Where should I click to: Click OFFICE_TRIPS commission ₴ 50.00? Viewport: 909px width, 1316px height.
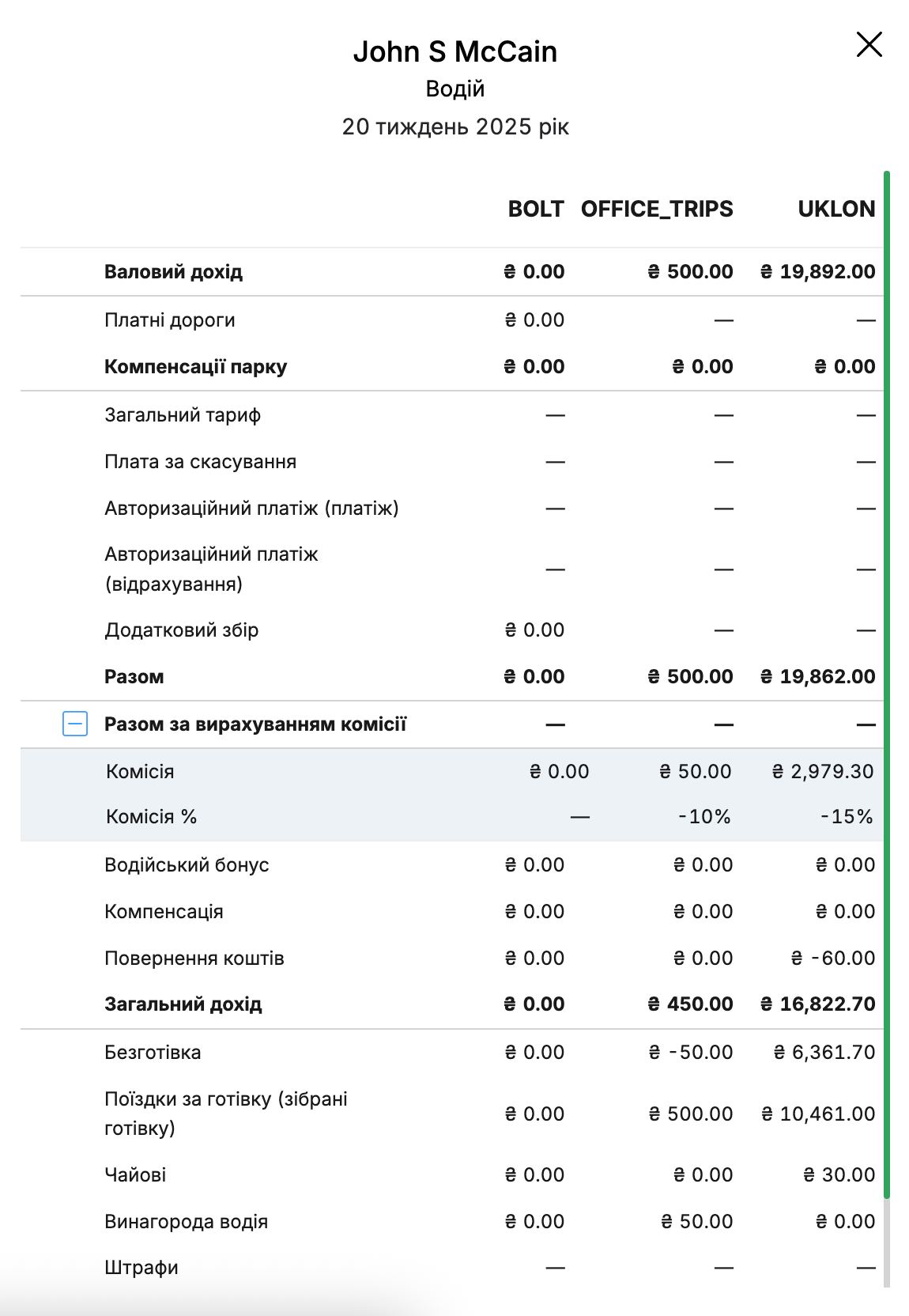pos(696,772)
